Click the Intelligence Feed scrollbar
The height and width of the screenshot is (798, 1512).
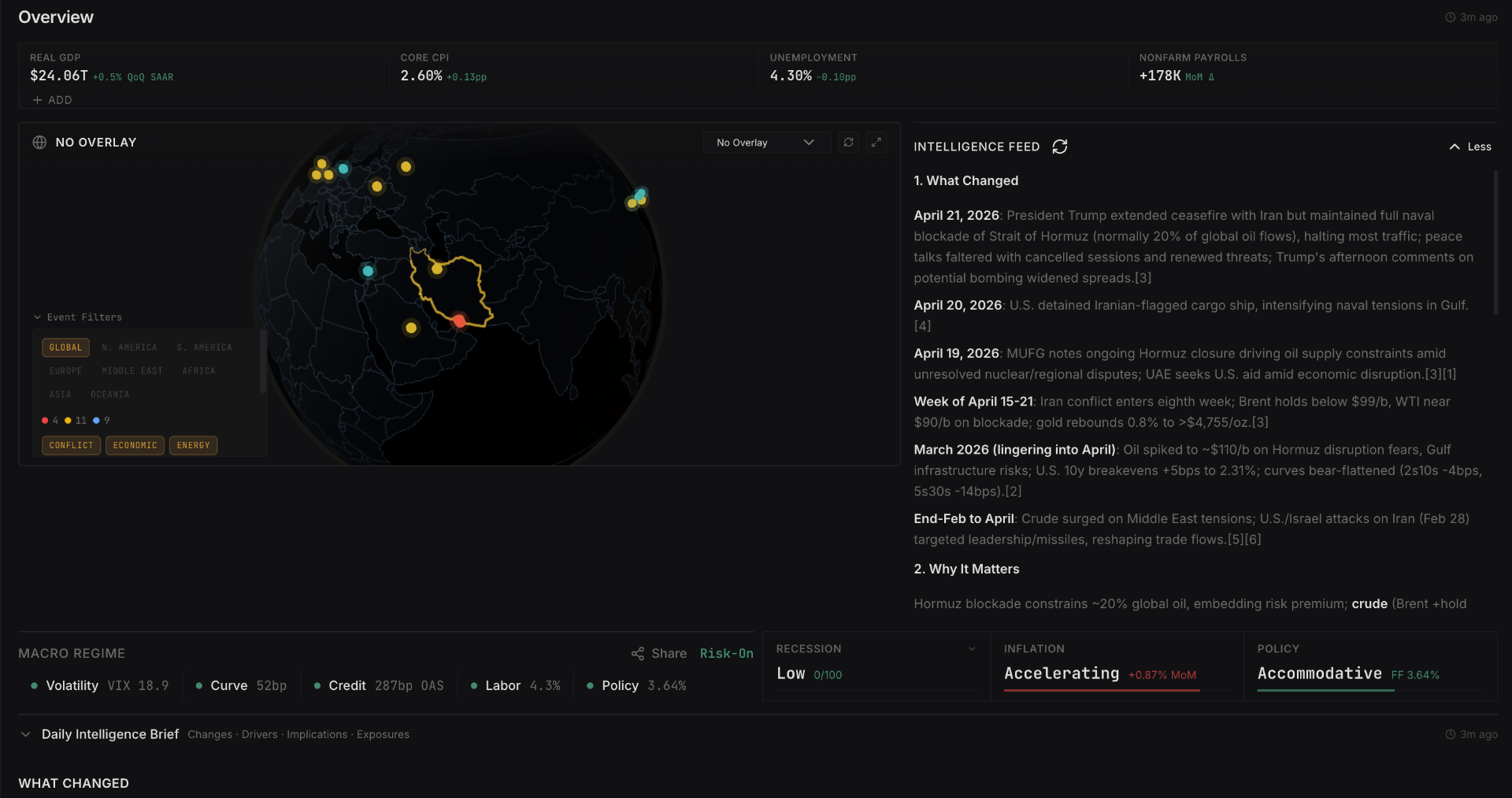click(1495, 243)
